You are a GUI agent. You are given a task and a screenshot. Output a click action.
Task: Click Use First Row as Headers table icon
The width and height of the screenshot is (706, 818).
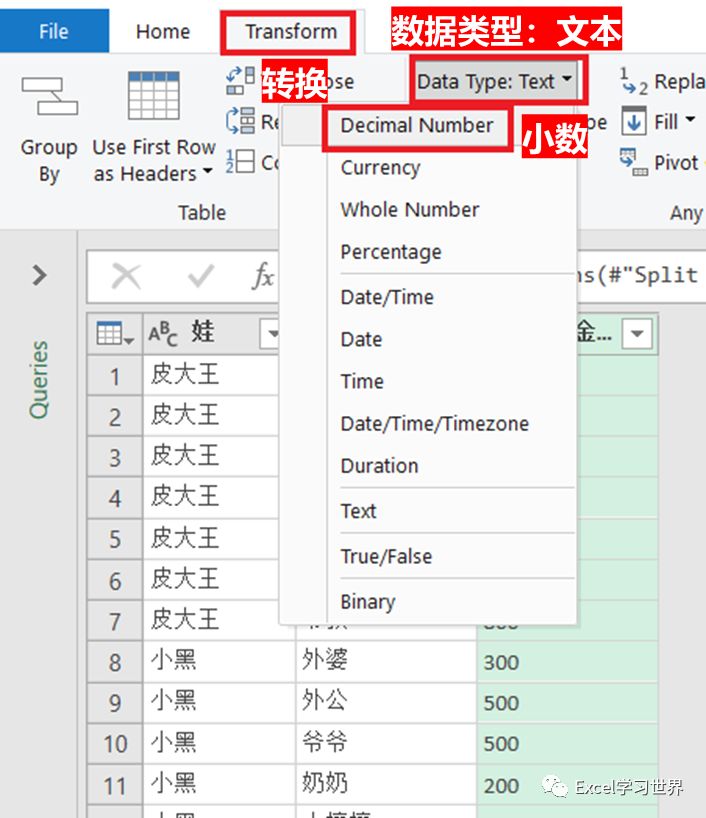pos(154,96)
